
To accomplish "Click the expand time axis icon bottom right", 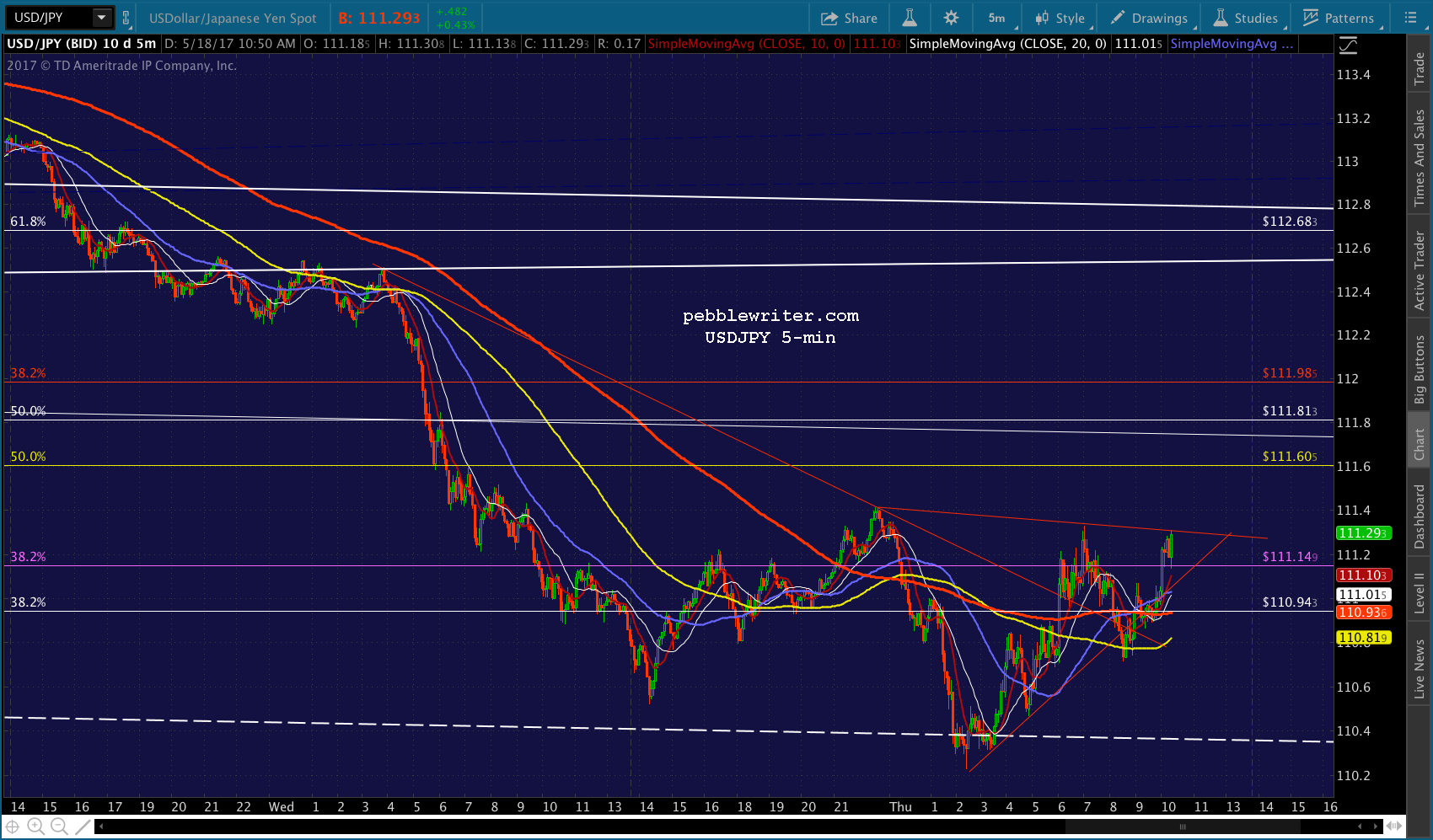I will pos(1394,827).
